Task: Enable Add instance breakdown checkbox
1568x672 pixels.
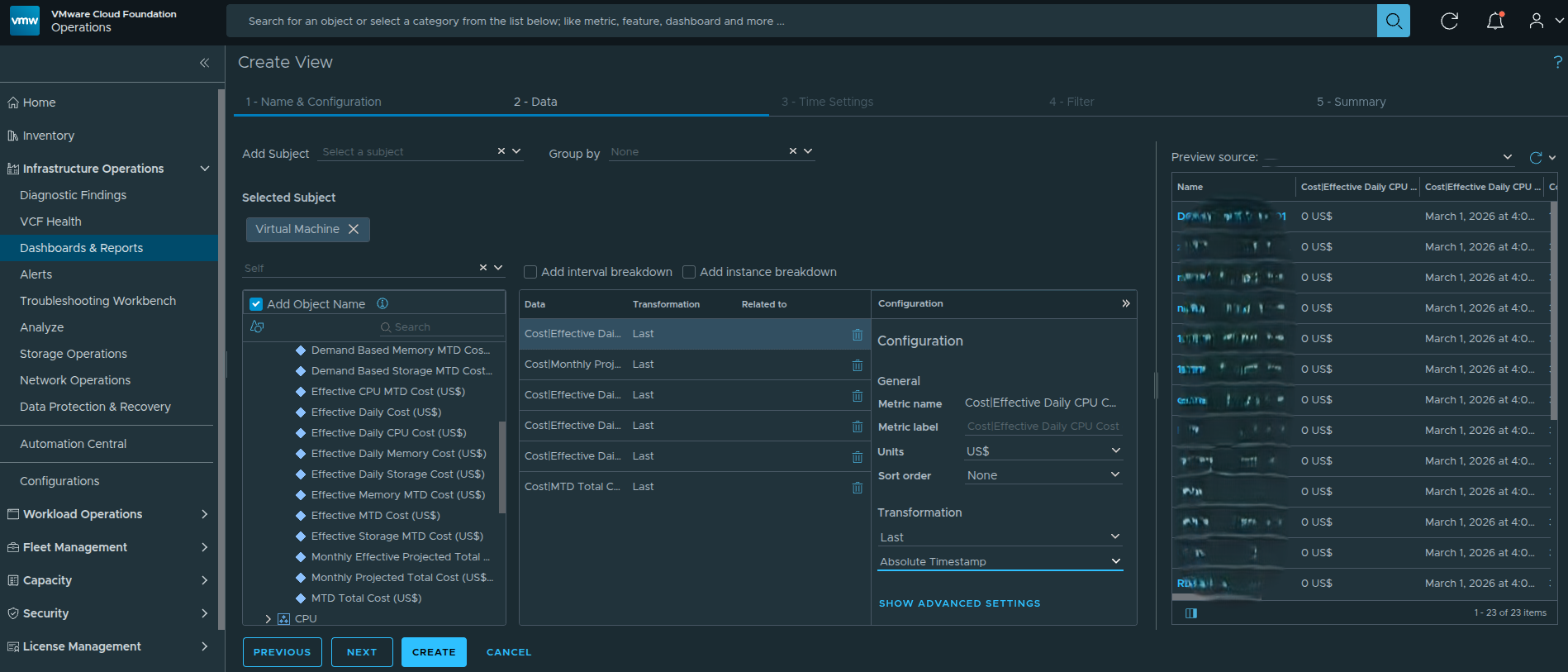Action: (689, 272)
